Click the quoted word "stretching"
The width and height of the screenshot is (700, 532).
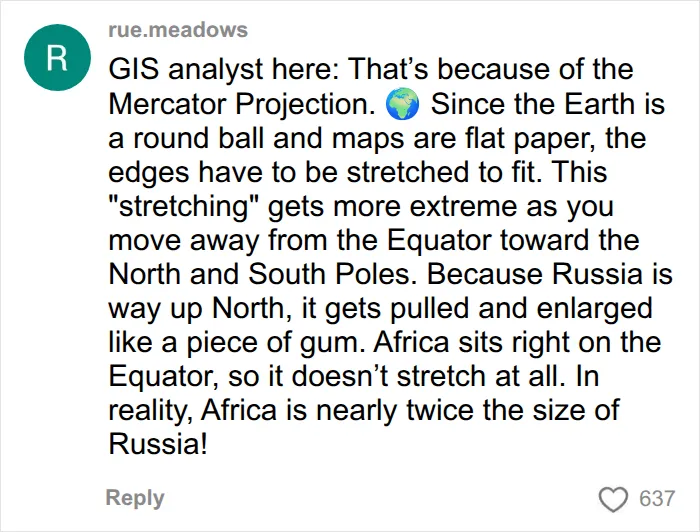click(x=185, y=206)
